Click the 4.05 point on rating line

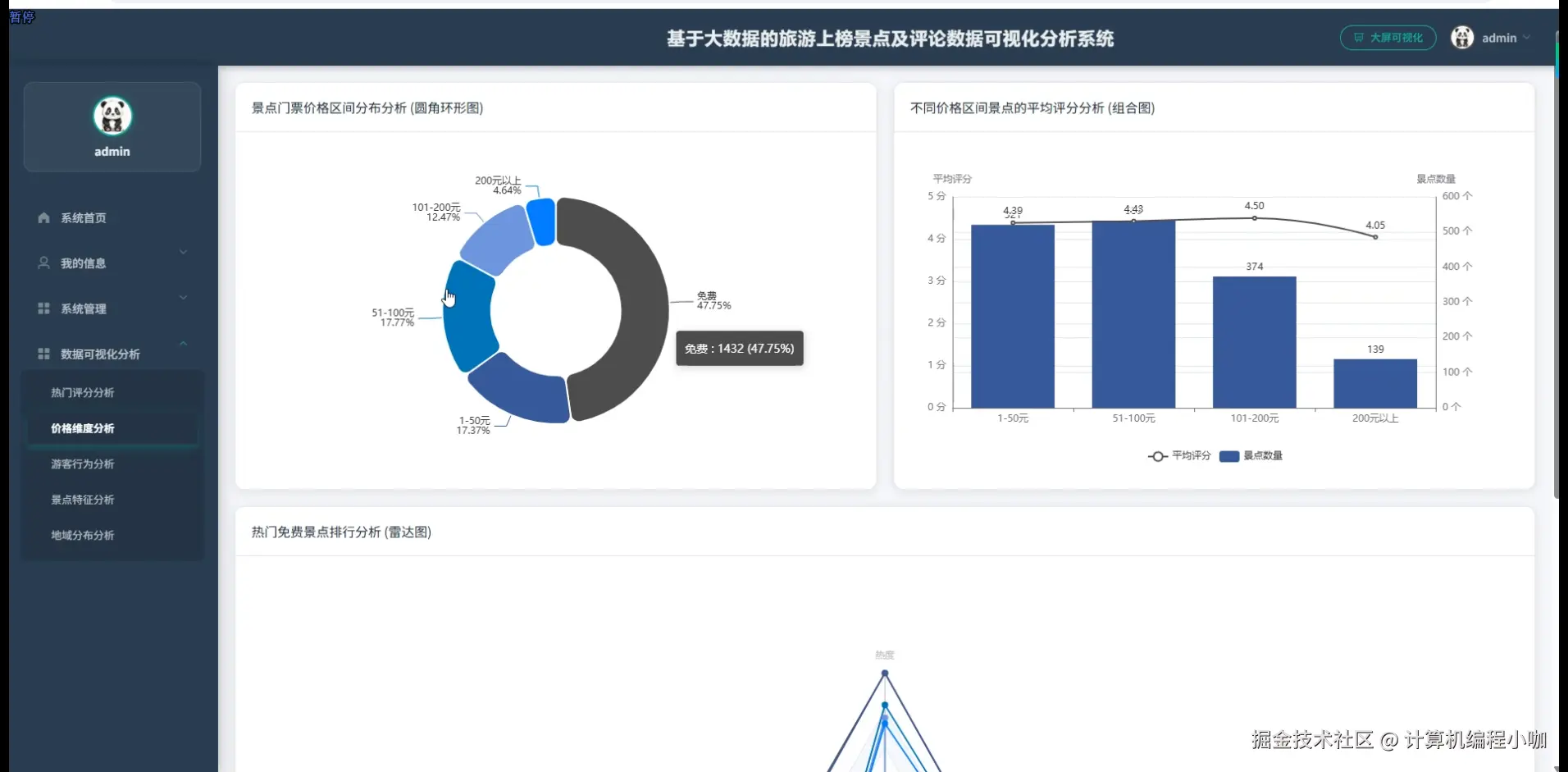(x=1375, y=237)
